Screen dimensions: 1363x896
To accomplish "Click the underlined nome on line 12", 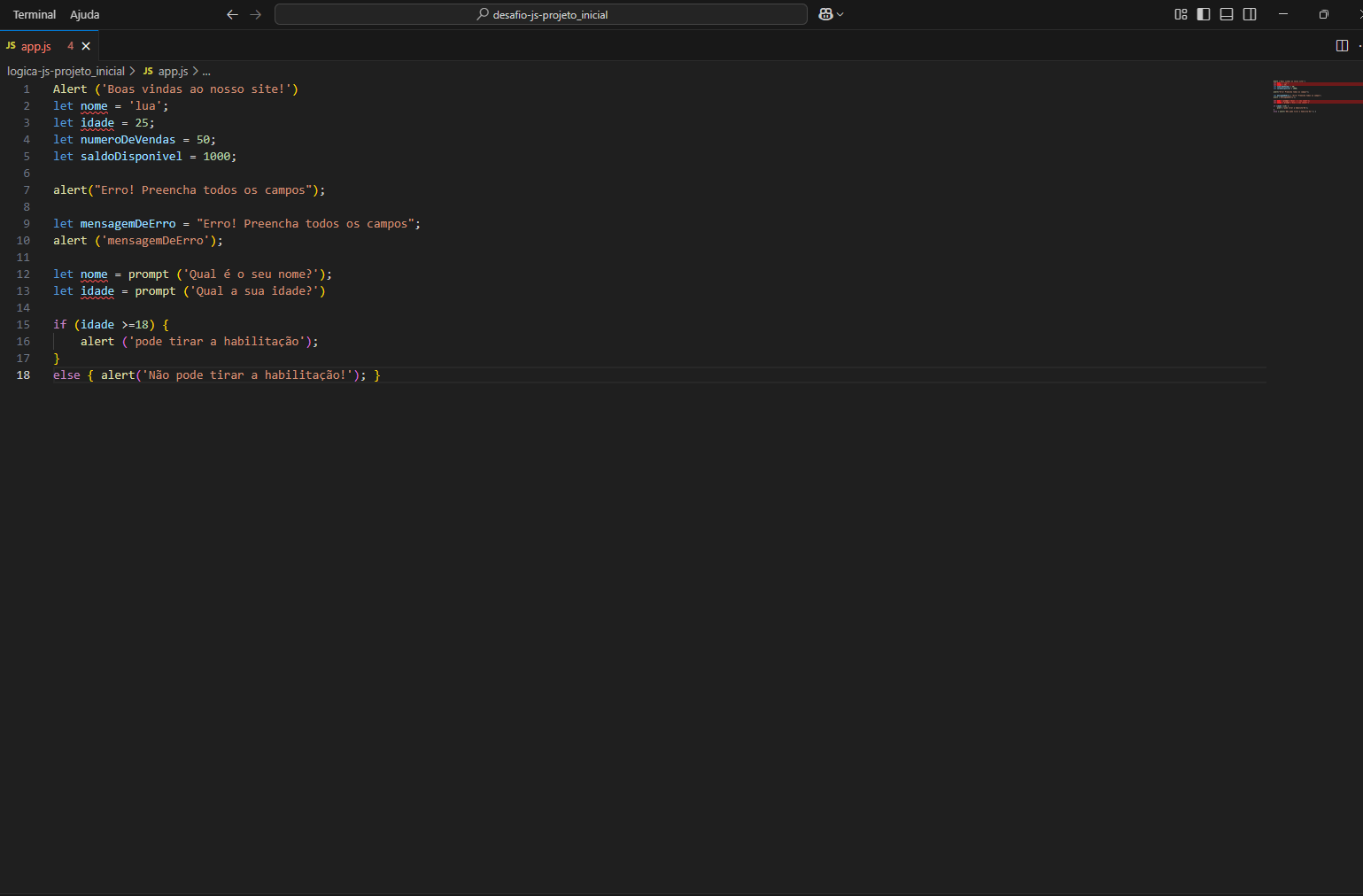I will click(x=94, y=274).
